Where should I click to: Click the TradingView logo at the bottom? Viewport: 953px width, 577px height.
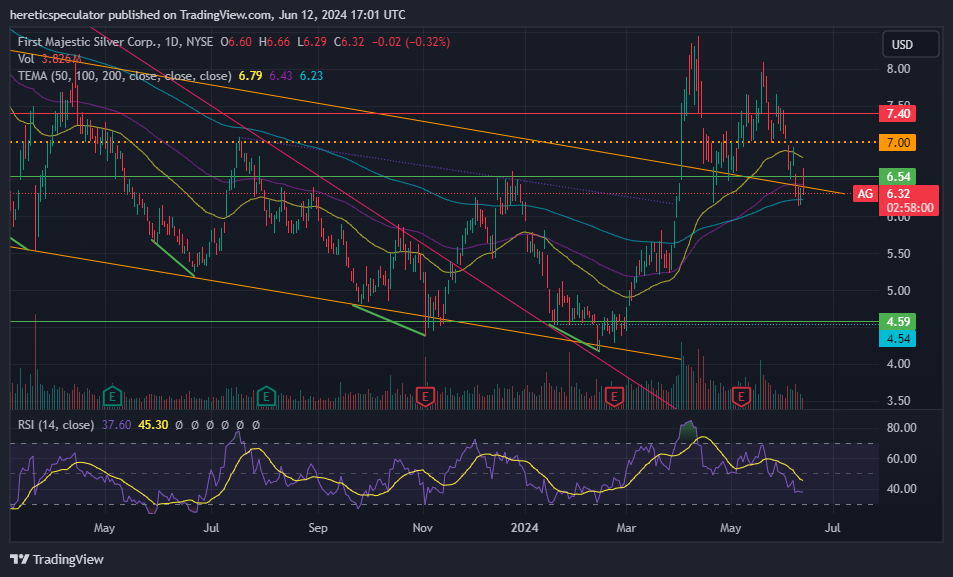coord(57,559)
